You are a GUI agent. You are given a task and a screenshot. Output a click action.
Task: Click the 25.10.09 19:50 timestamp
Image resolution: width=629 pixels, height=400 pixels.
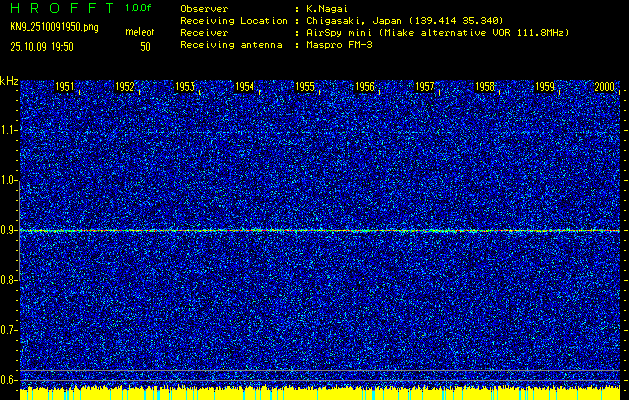[44, 46]
